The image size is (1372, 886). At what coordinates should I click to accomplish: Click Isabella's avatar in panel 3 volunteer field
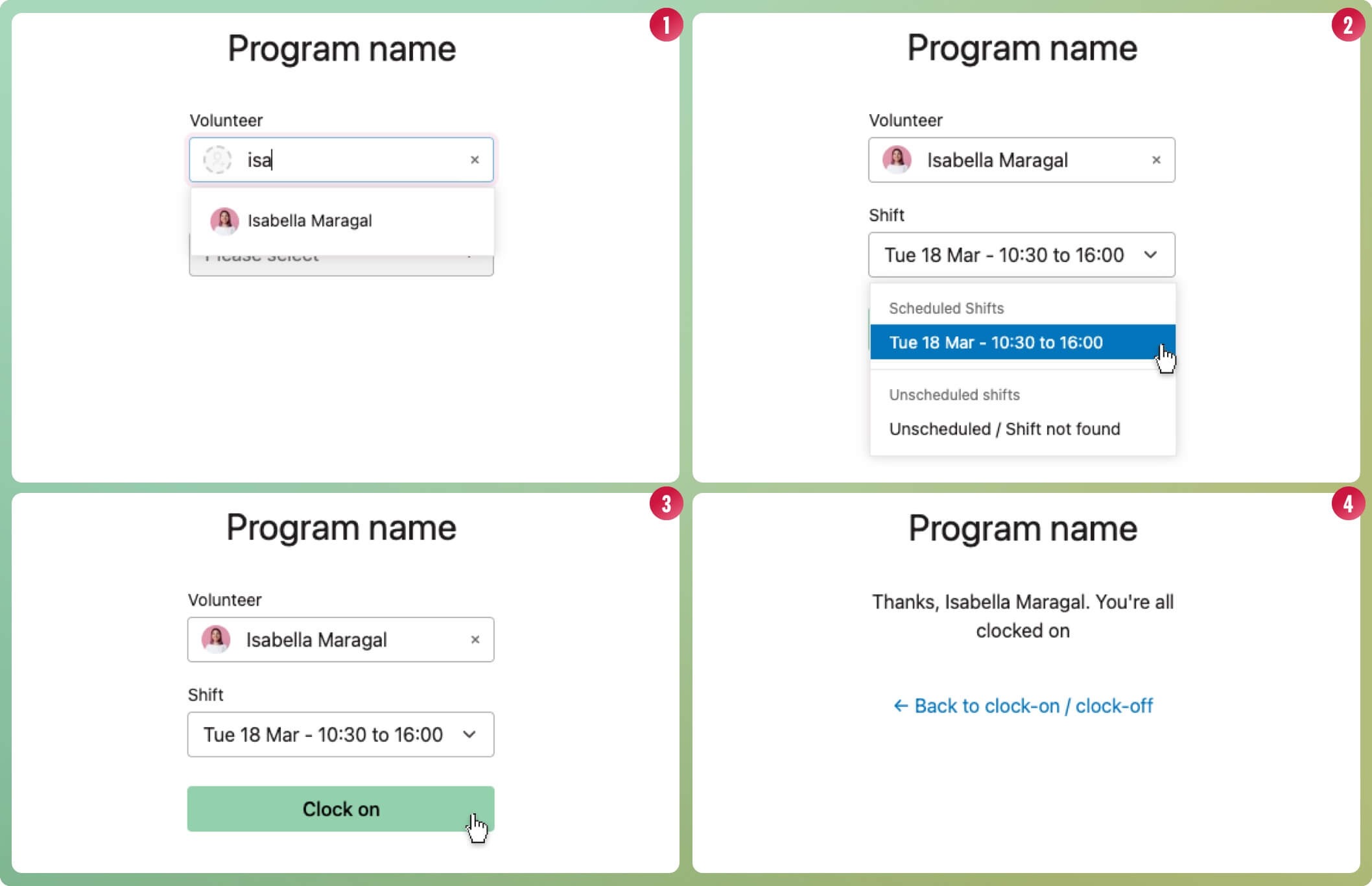216,640
